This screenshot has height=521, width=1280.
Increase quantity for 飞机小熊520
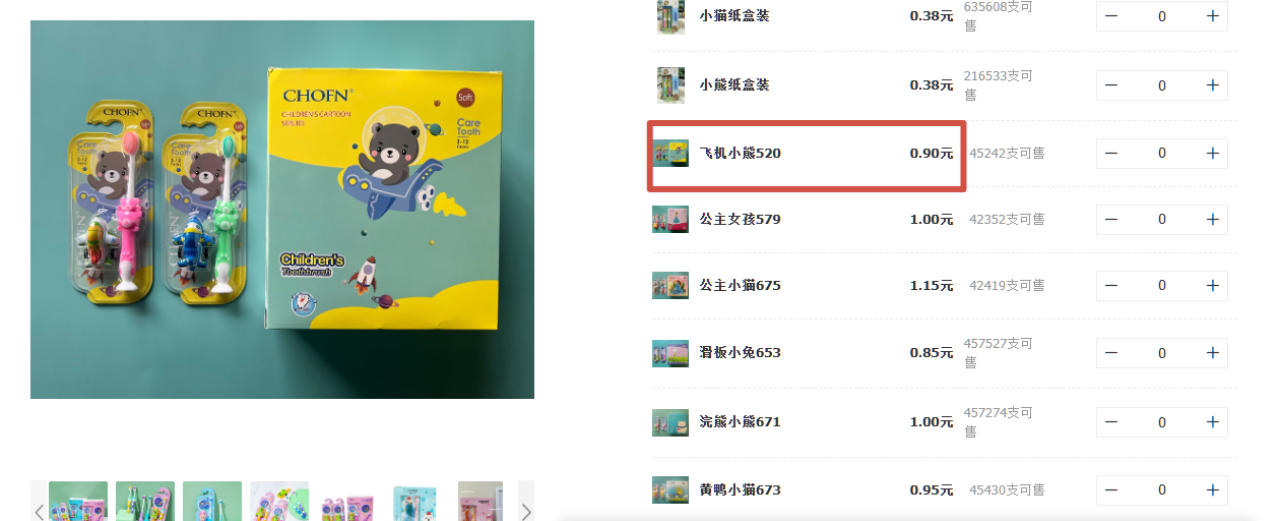point(1212,153)
